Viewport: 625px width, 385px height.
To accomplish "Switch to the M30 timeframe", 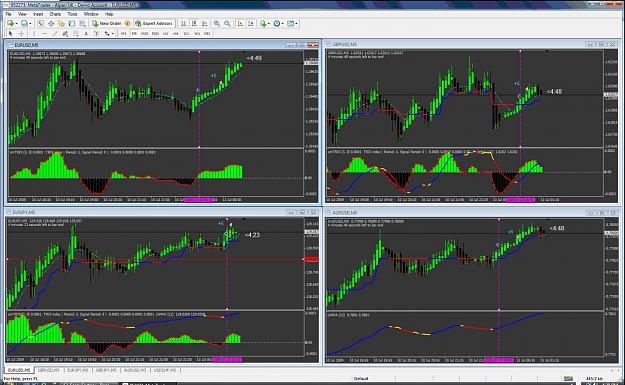I will pos(155,33).
